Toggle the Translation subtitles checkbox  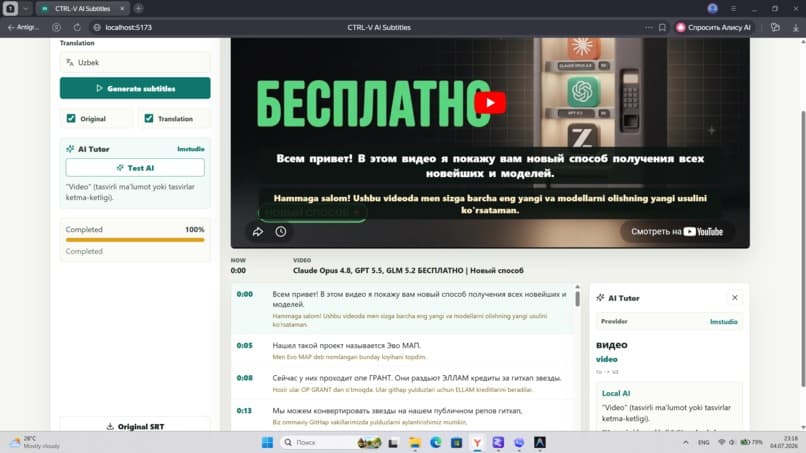pyautogui.click(x=149, y=118)
